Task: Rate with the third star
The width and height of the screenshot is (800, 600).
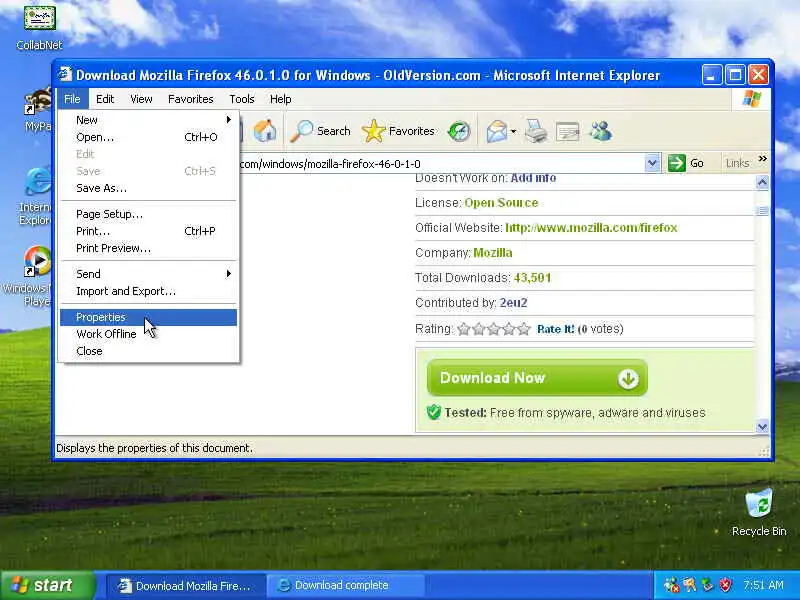Action: click(493, 329)
